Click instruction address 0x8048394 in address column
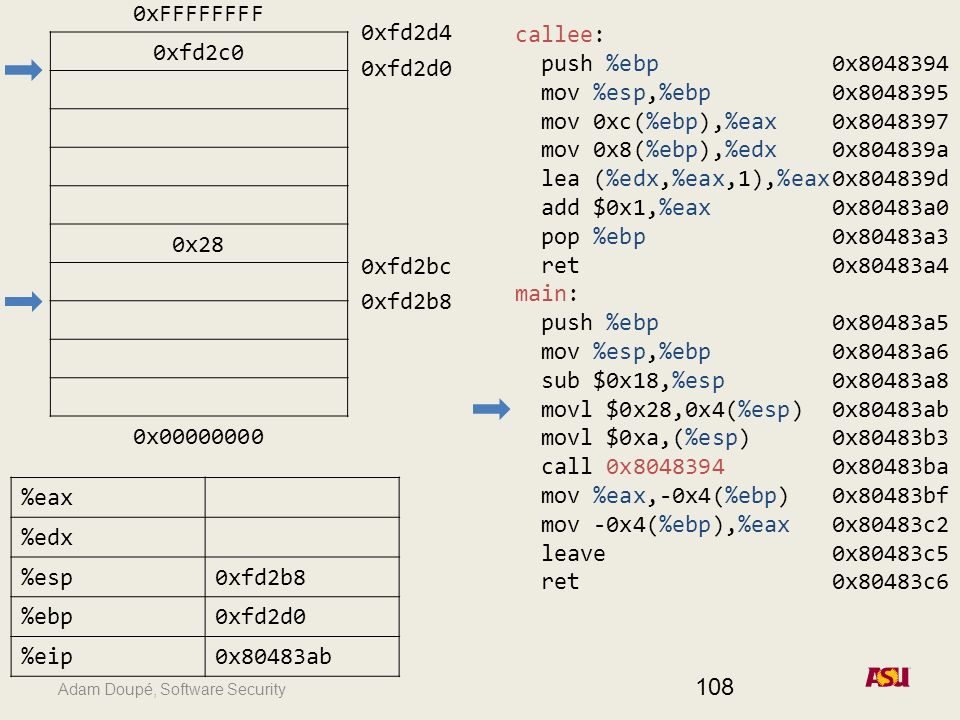Screen dimensions: 960x720 pos(890,64)
